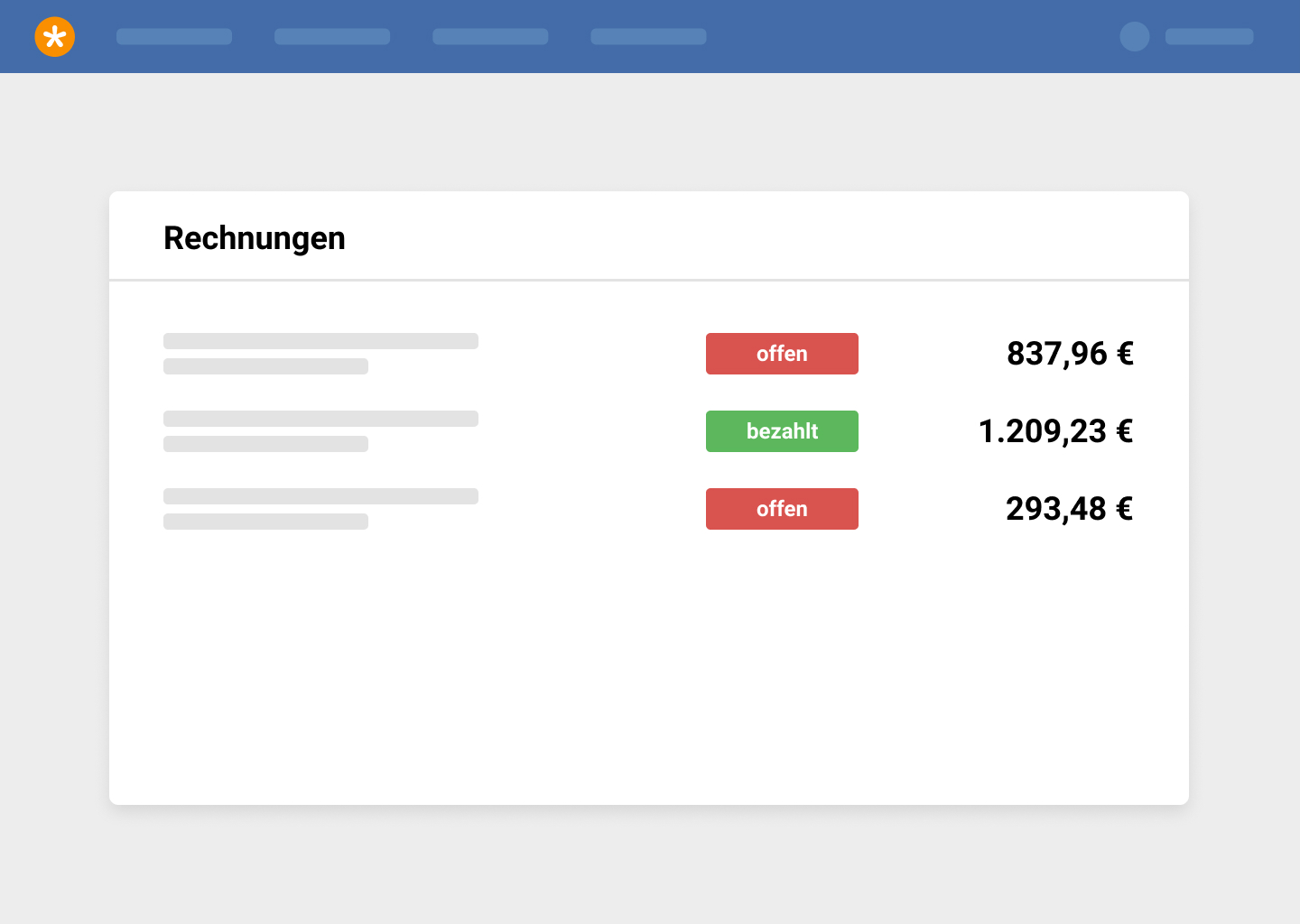Viewport: 1300px width, 924px height.
Task: Select the 837,96 € invoice amount
Action: point(1070,354)
